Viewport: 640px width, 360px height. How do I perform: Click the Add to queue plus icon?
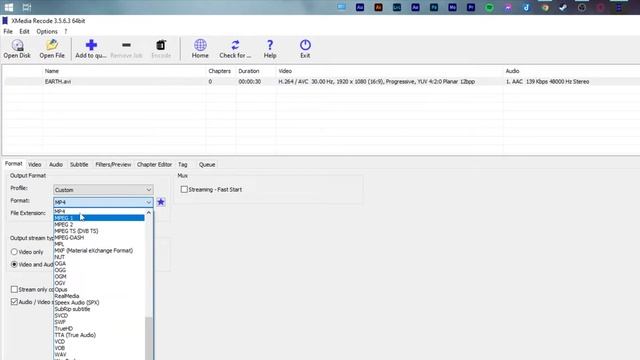[91, 45]
